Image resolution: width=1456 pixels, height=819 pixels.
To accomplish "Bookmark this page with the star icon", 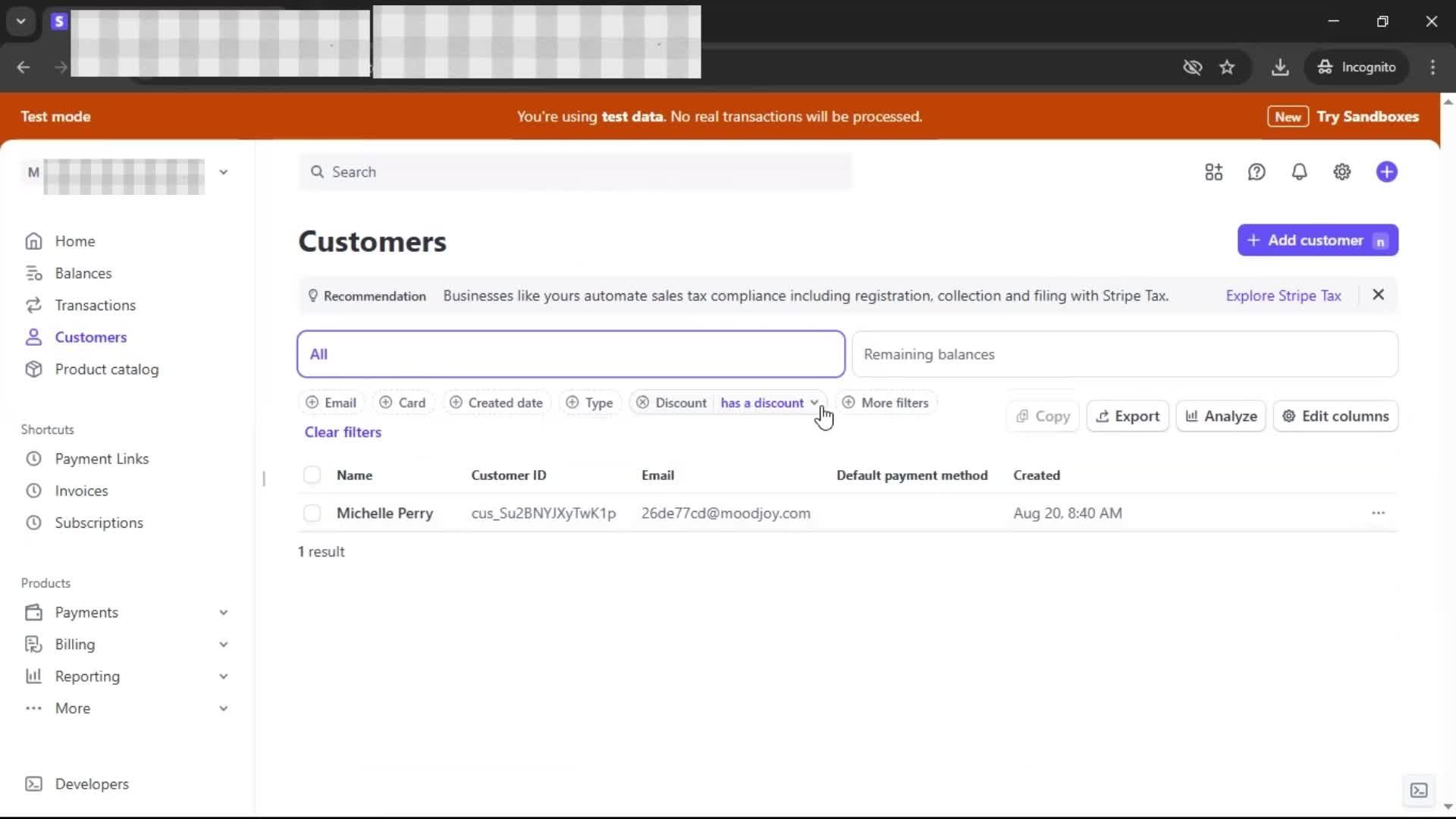I will pyautogui.click(x=1226, y=67).
